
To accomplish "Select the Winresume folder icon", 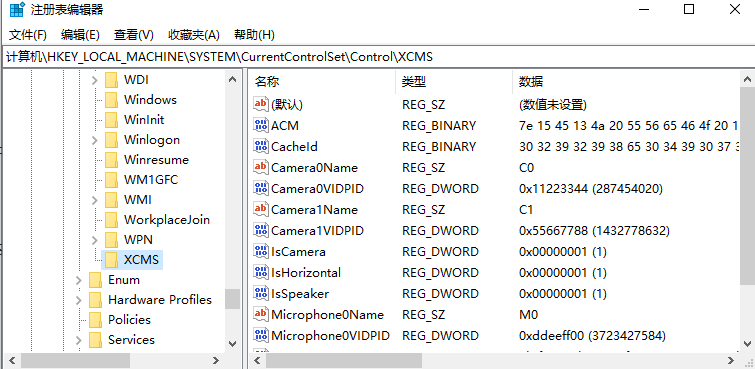I will coord(111,159).
